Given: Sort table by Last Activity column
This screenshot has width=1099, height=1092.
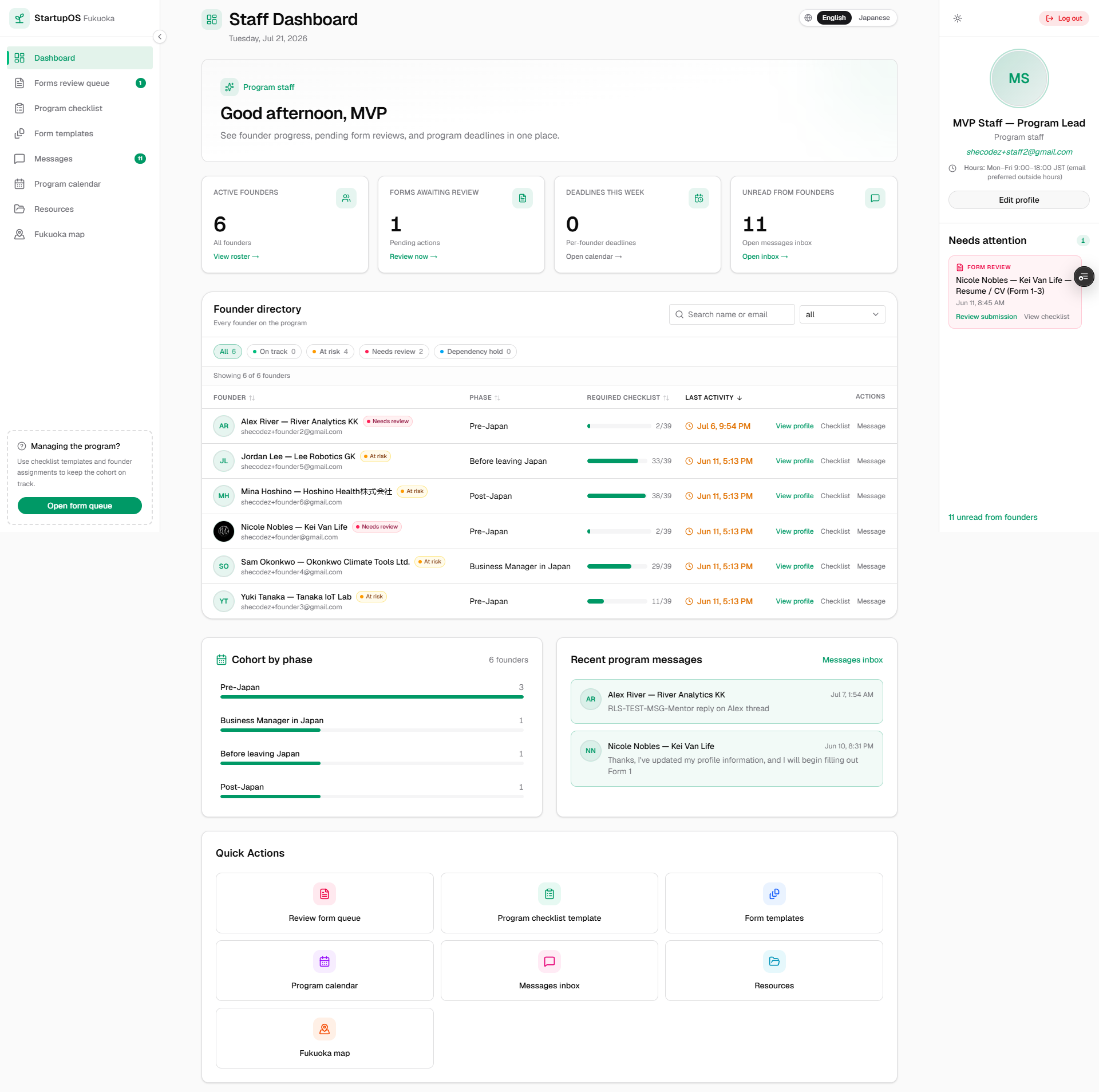Looking at the screenshot, I should coord(714,397).
